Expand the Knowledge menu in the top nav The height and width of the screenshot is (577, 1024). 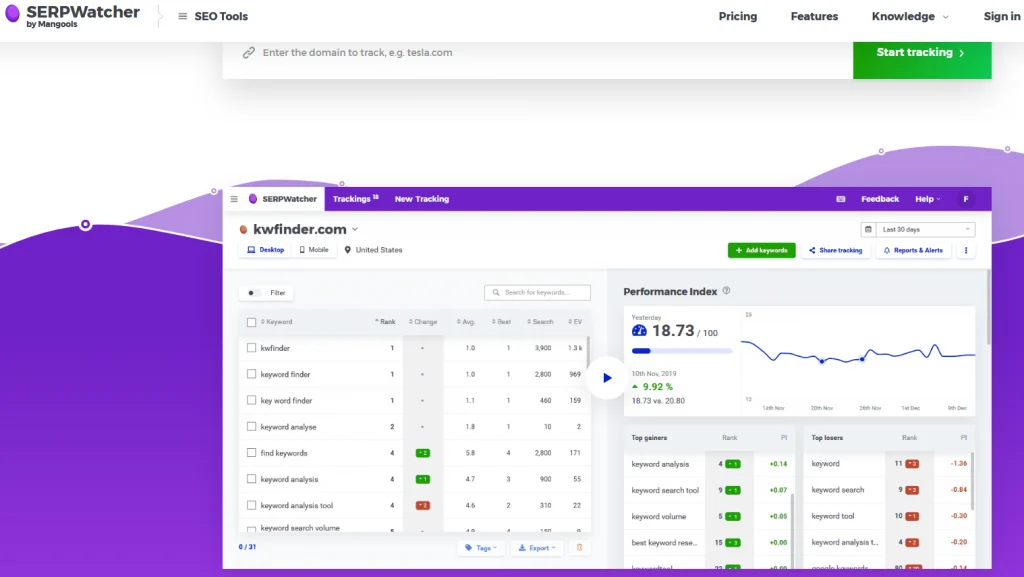tap(909, 16)
